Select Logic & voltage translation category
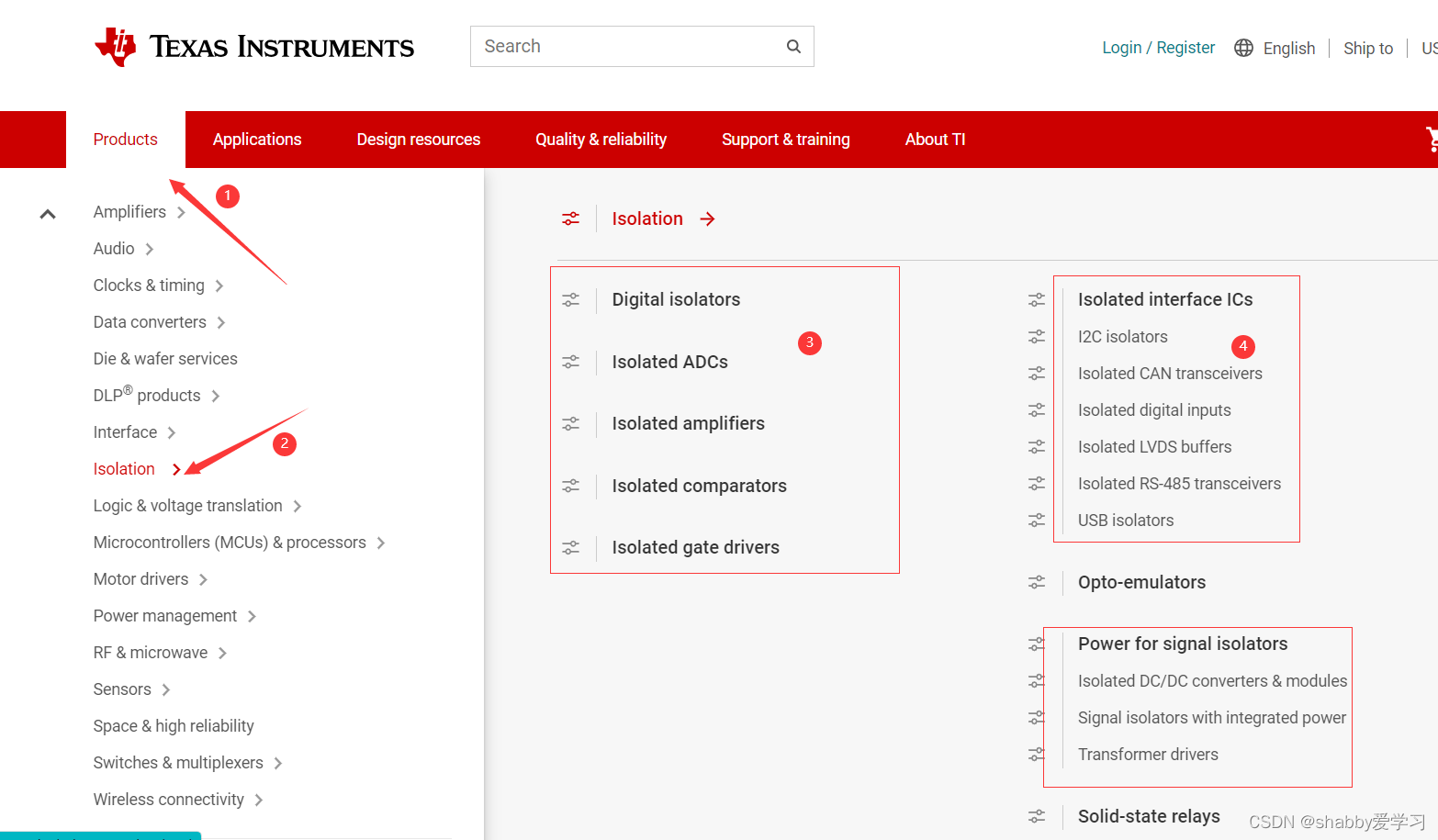Viewport: 1438px width, 840px height. pos(187,506)
